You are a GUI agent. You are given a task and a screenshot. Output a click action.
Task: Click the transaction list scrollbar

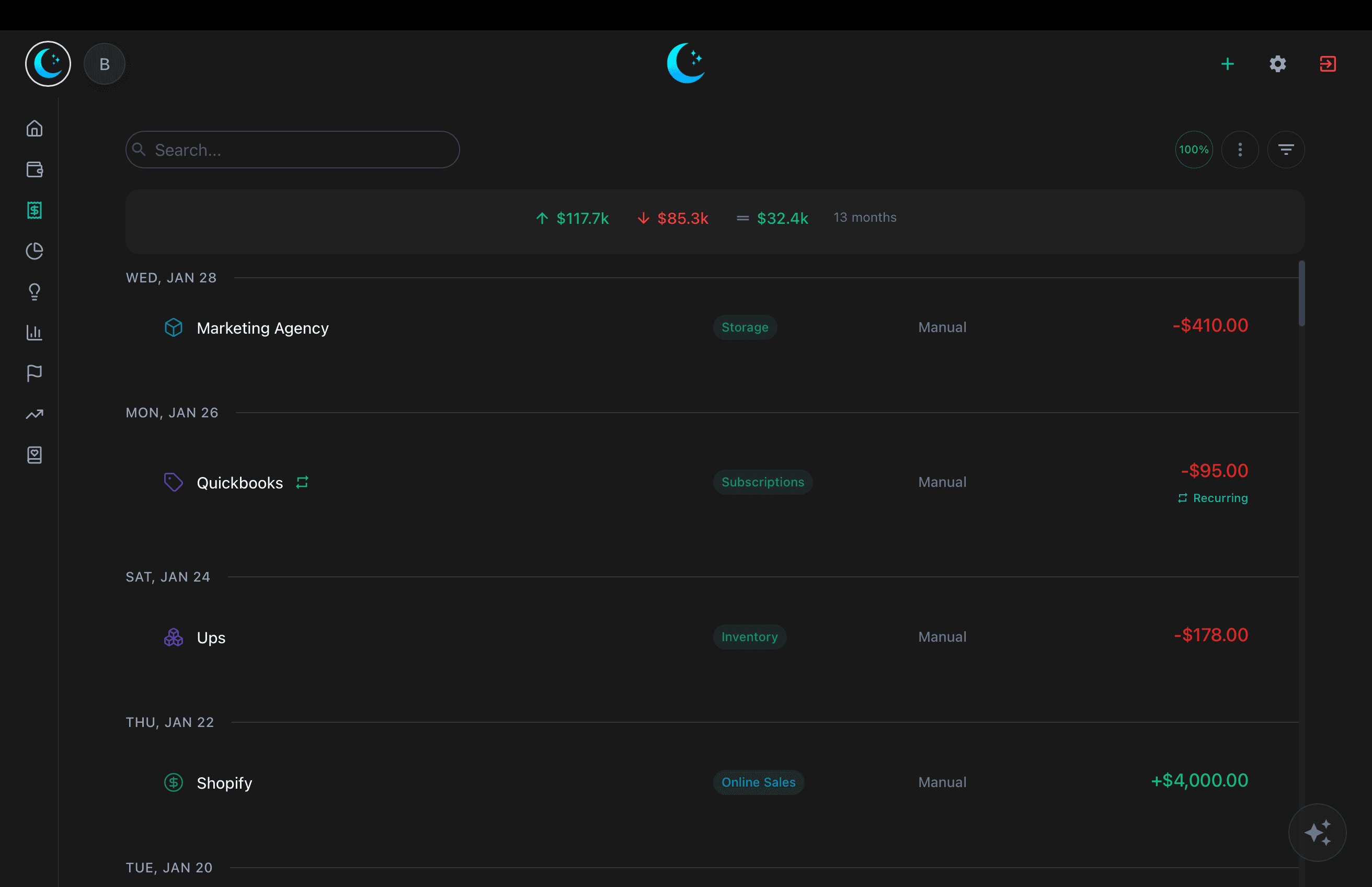pos(1302,294)
